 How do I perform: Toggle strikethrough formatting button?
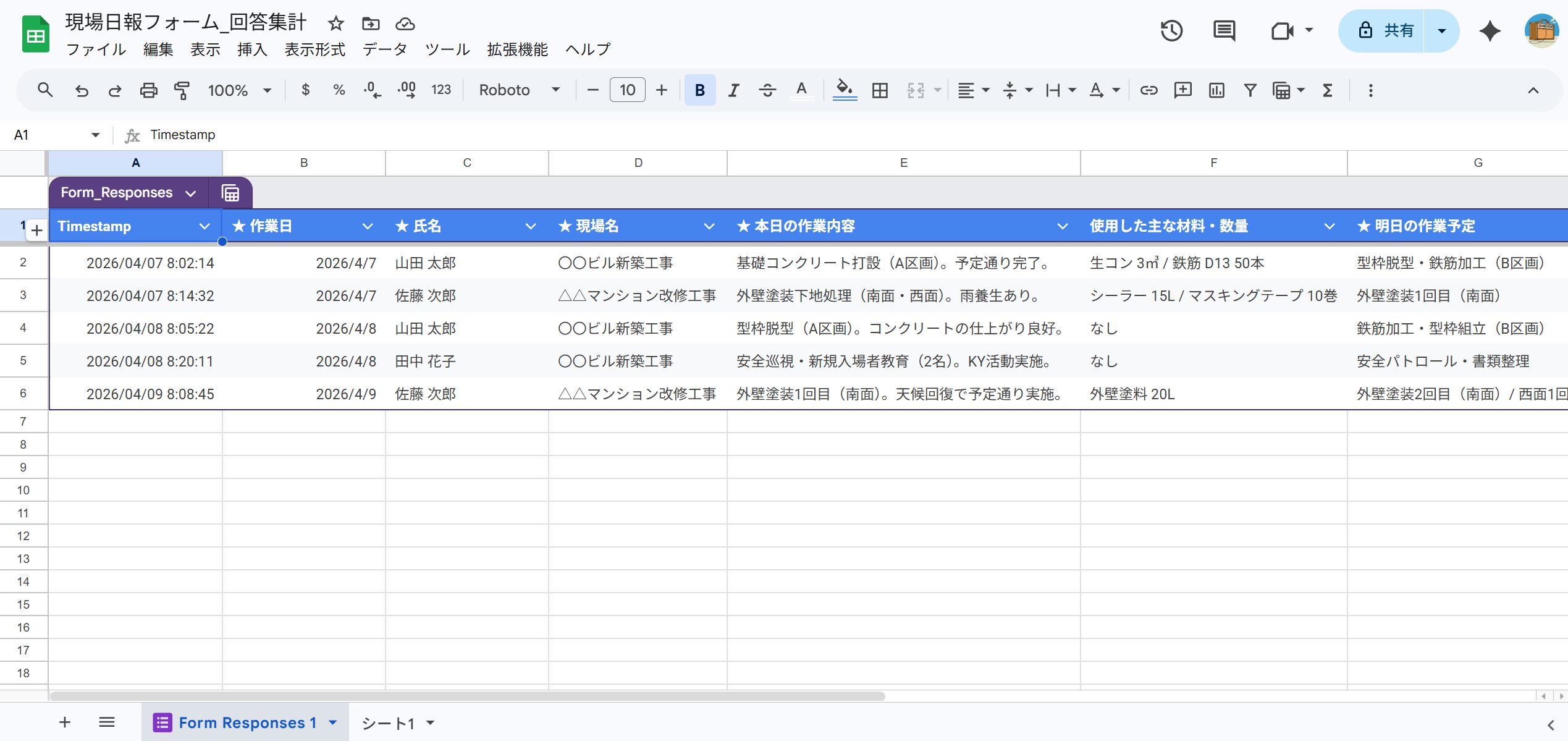pos(767,90)
